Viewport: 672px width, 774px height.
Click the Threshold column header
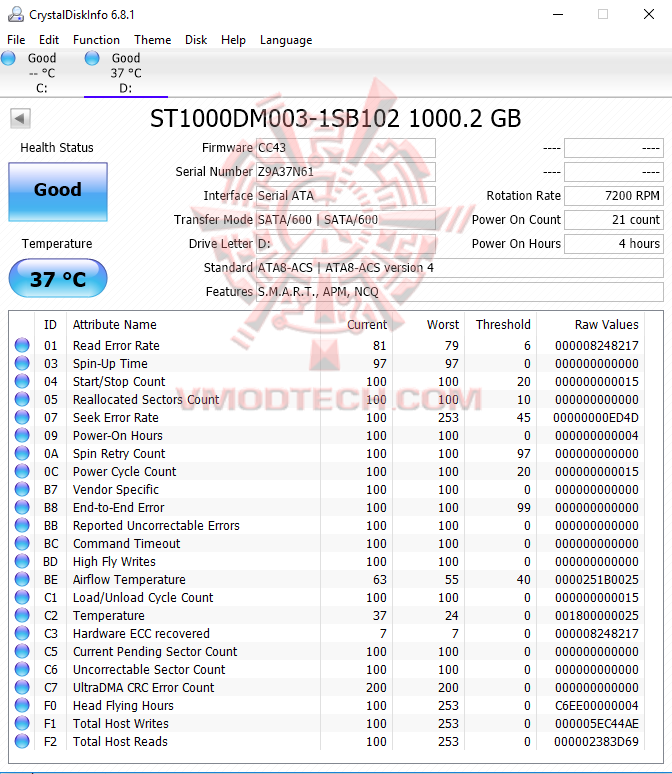(x=503, y=324)
